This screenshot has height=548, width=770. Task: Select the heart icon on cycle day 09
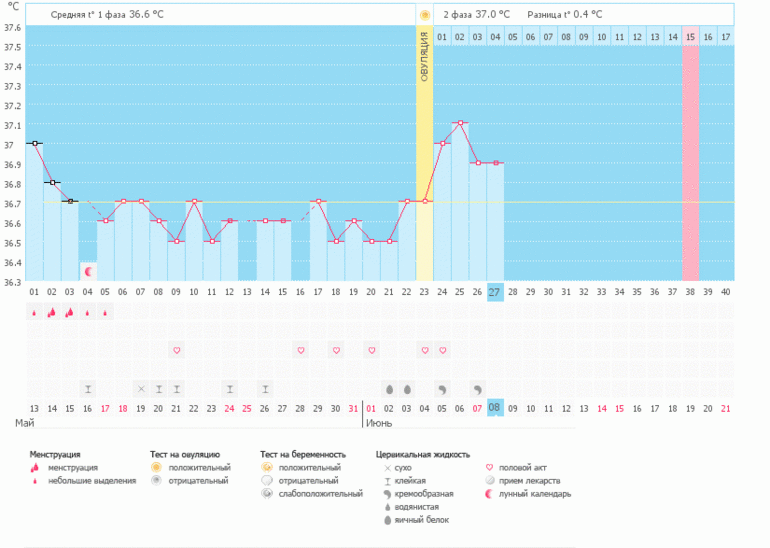pos(176,350)
